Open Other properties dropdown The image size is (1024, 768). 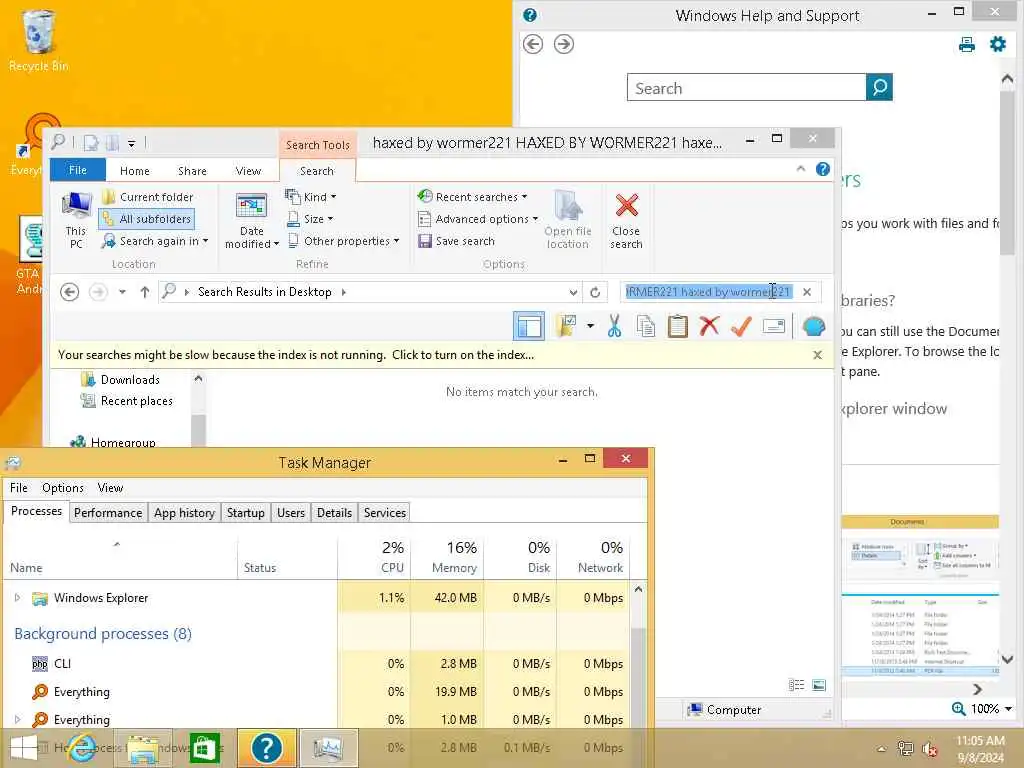pos(344,241)
